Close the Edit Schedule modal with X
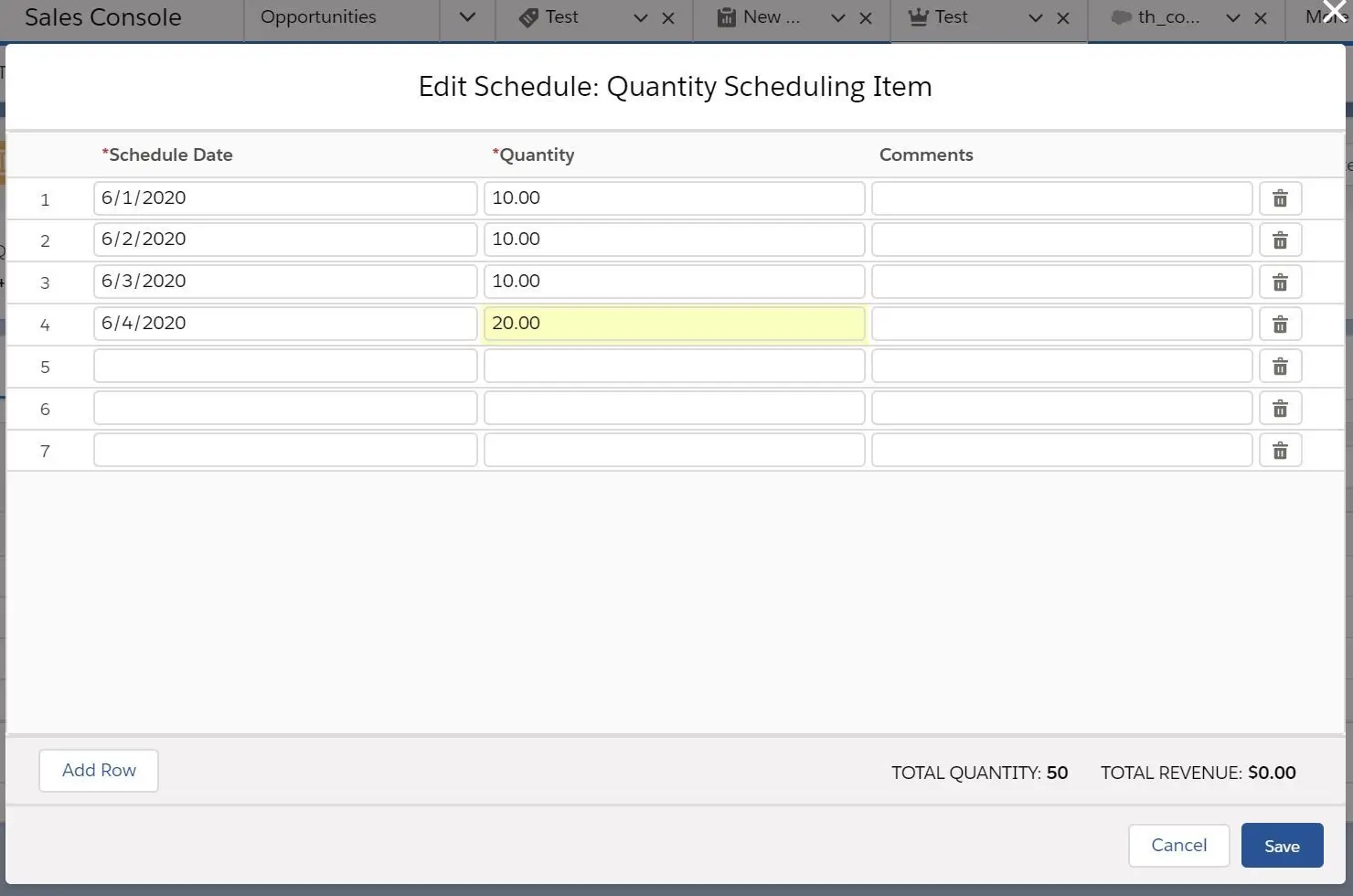 tap(1334, 11)
